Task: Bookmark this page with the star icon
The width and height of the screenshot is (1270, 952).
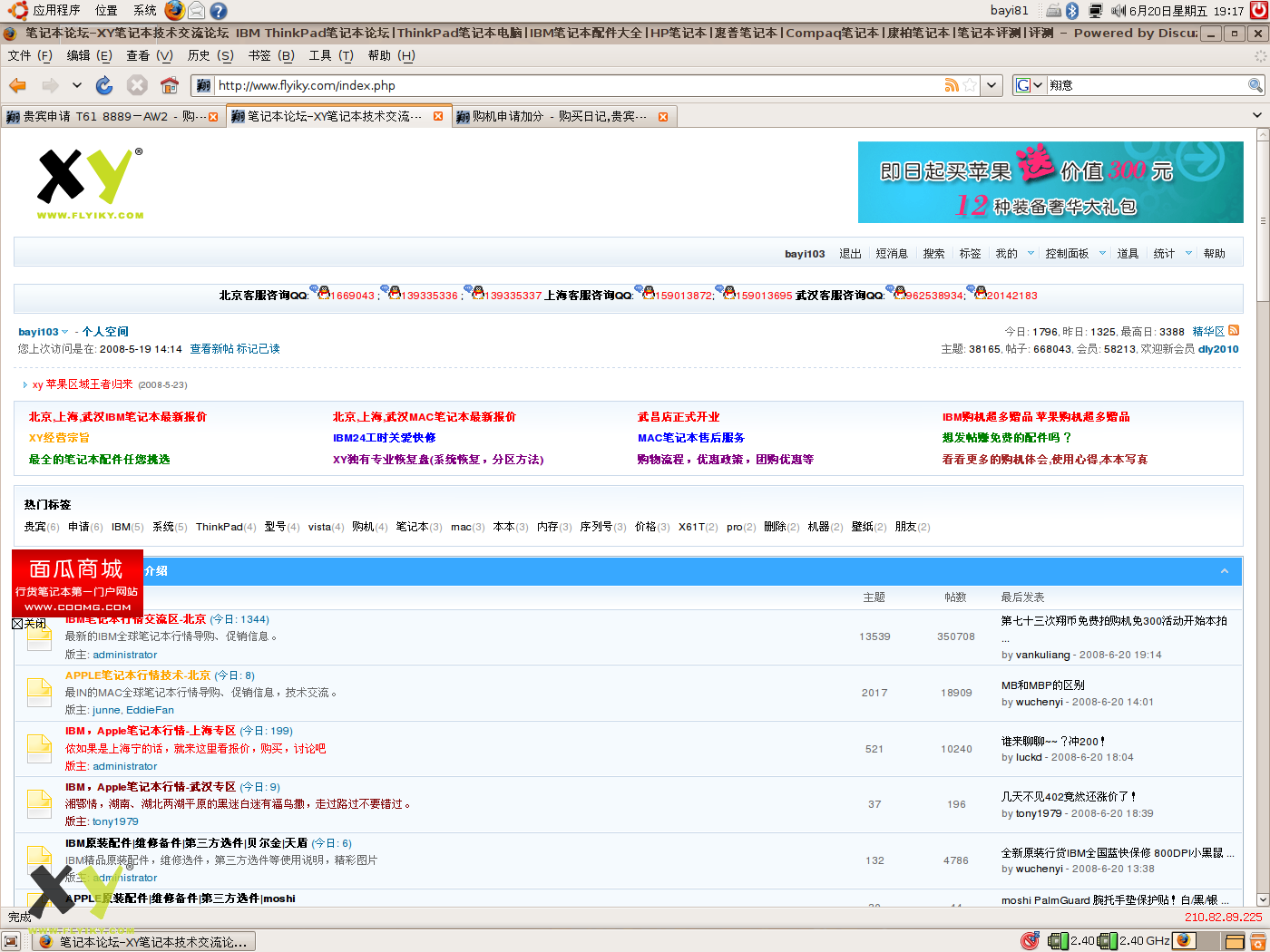Action: pyautogui.click(x=970, y=85)
